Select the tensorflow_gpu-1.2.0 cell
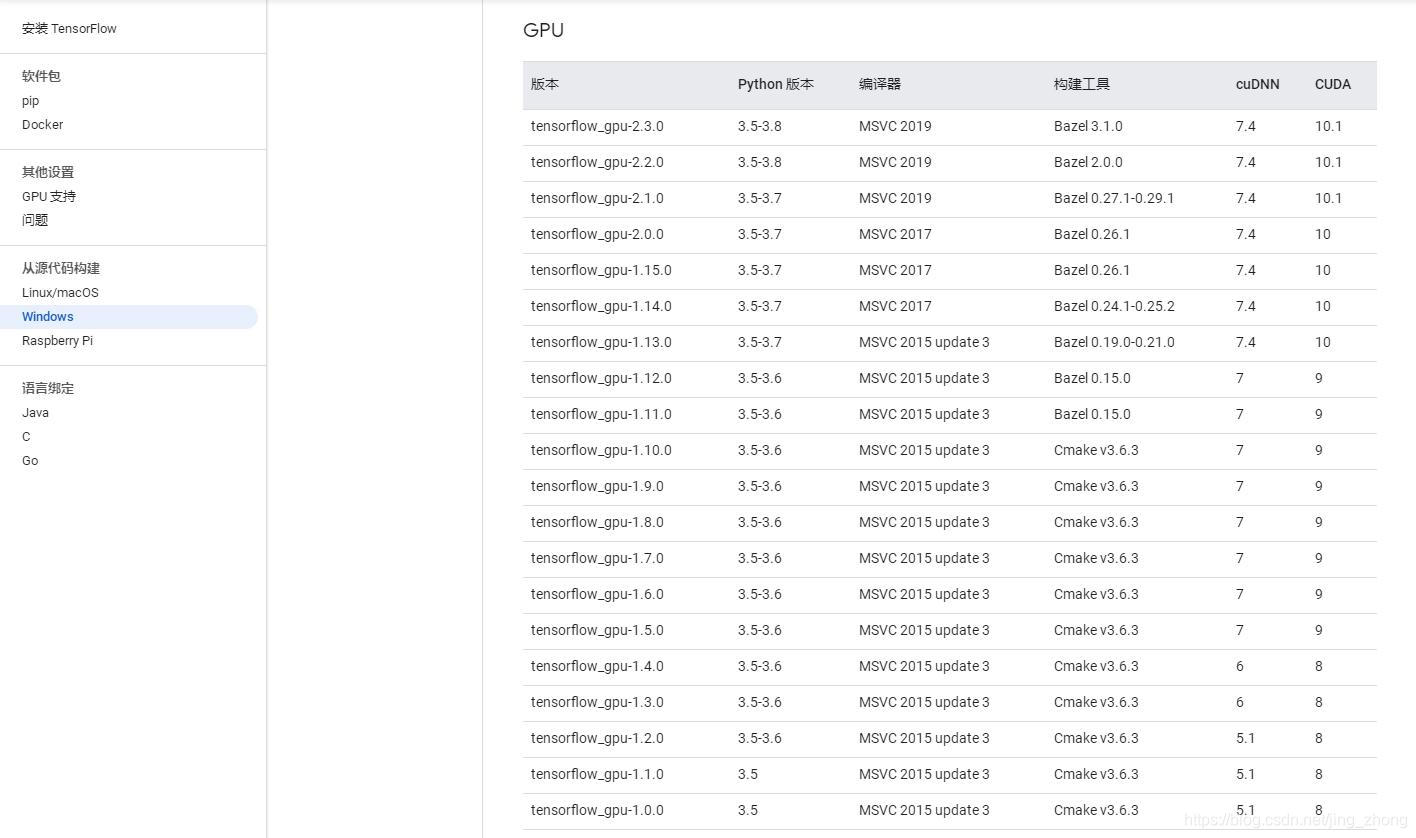Viewport: 1416px width, 838px height. tap(597, 739)
